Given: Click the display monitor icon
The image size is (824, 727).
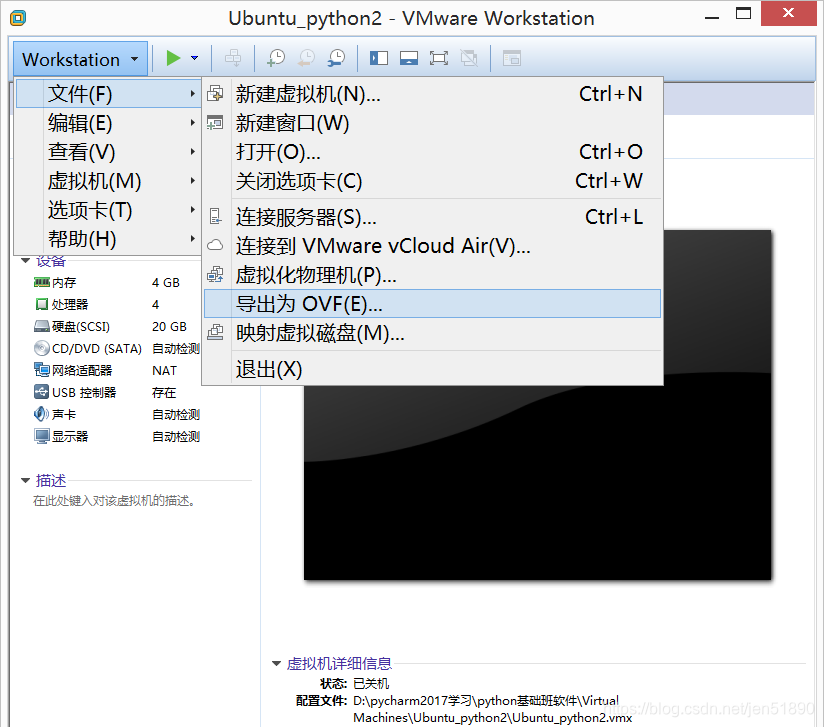Looking at the screenshot, I should click(x=42, y=436).
